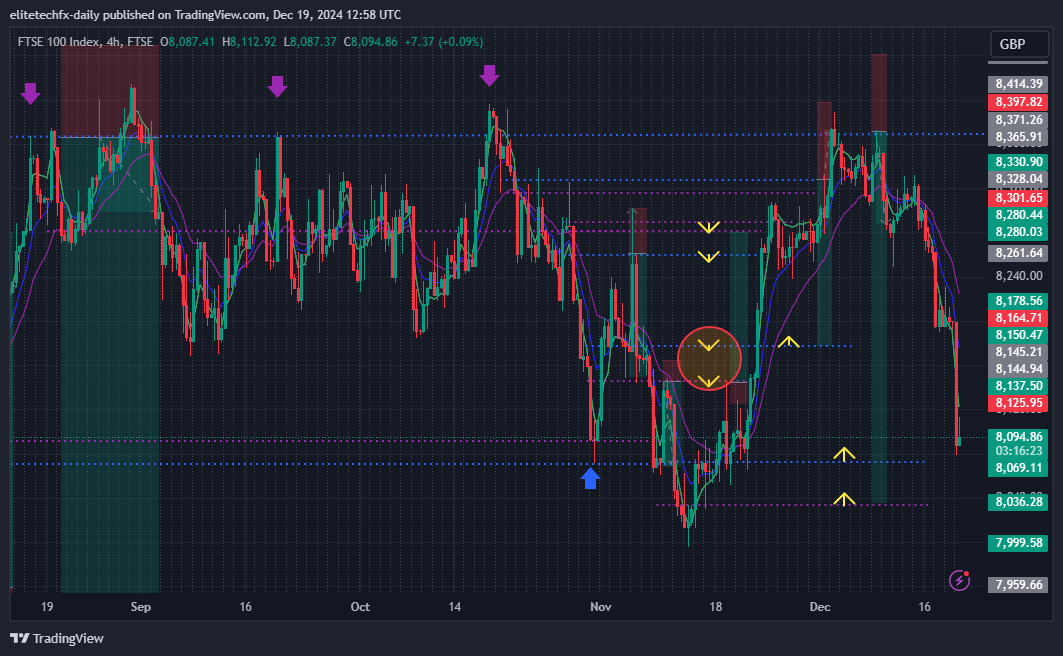1063x656 pixels.
Task: Select the green 8,150.47 price label
Action: 1018,335
